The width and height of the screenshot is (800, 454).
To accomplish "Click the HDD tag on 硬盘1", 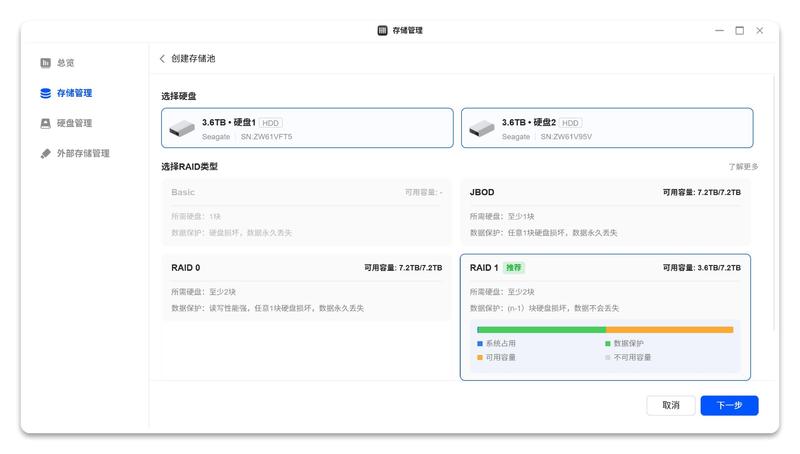I will click(270, 123).
